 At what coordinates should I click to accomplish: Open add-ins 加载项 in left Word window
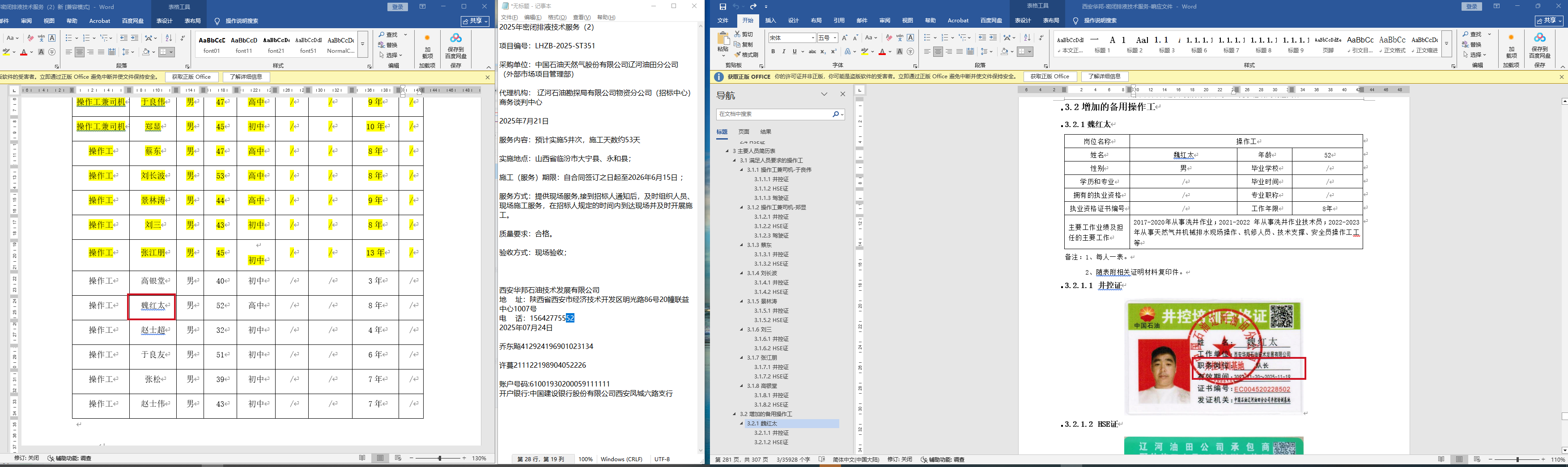[x=427, y=46]
